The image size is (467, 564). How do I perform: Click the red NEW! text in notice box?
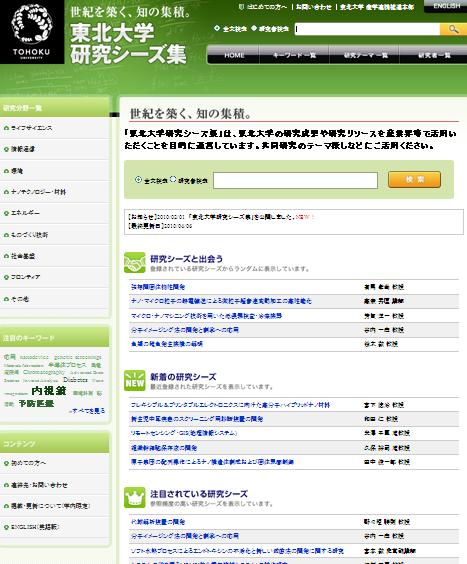(305, 217)
